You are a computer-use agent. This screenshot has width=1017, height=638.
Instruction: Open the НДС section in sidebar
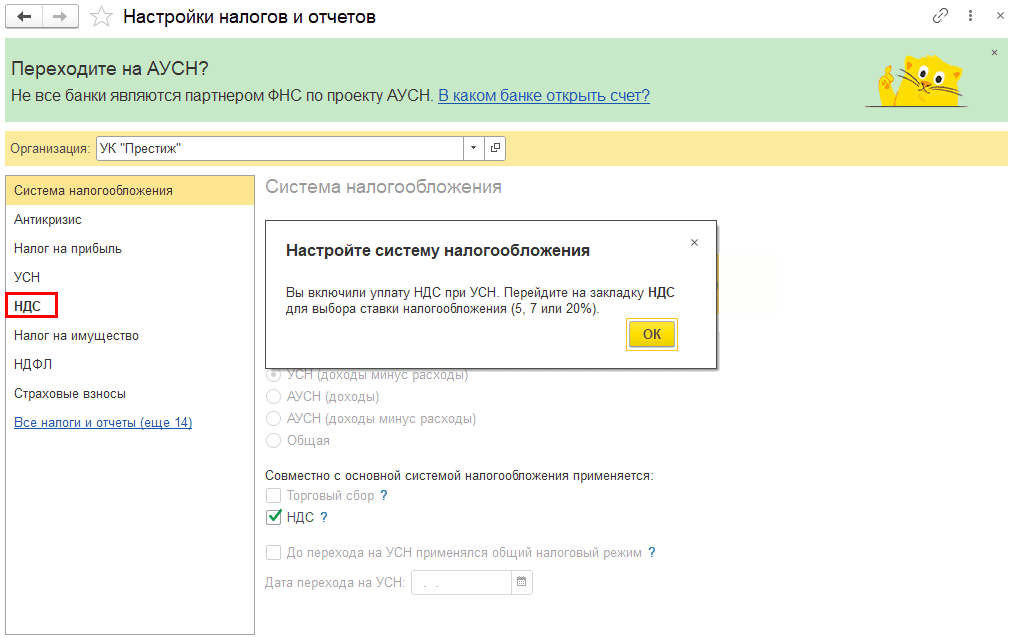pos(28,306)
